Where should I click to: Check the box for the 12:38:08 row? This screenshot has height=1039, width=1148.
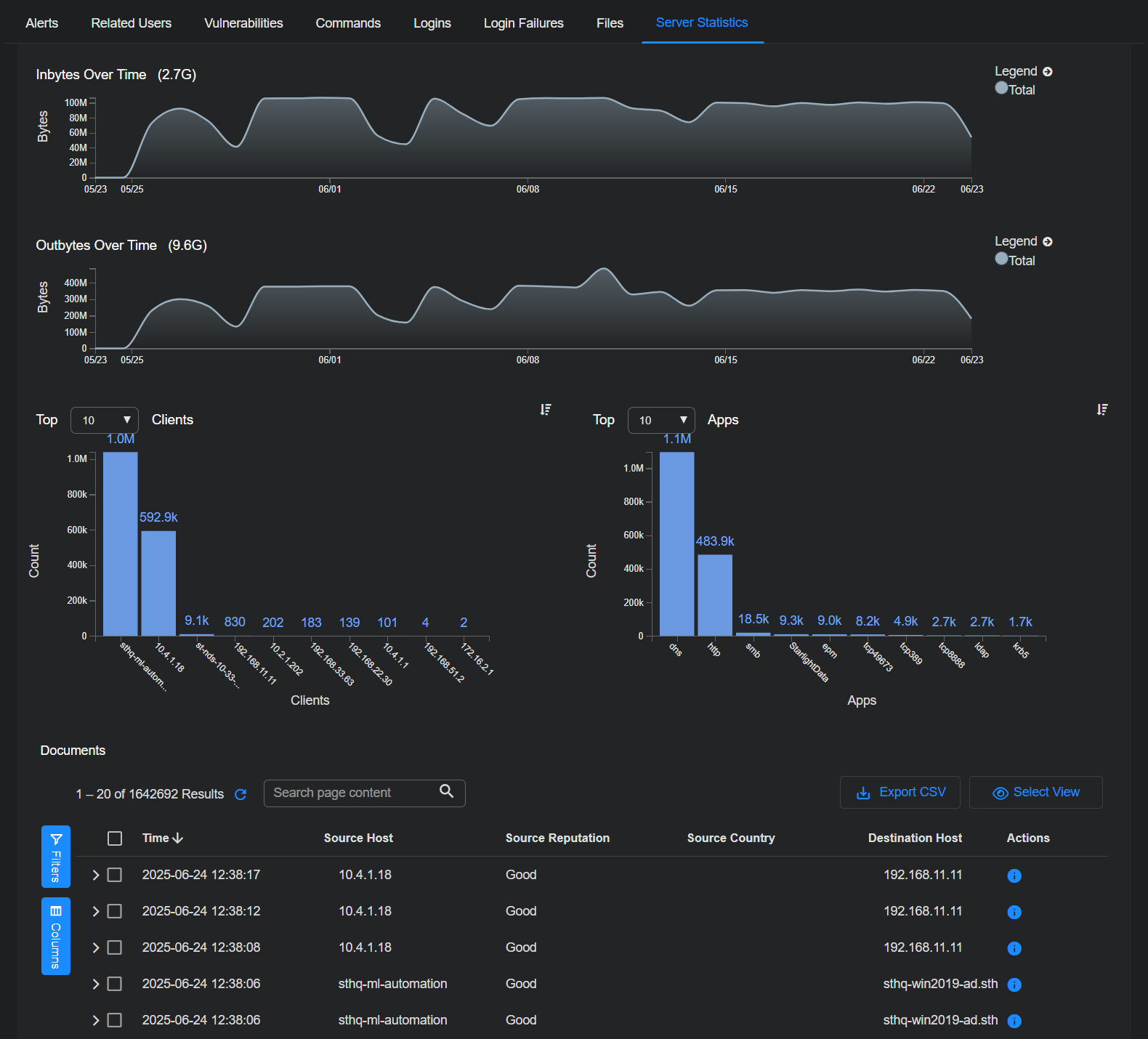[115, 947]
